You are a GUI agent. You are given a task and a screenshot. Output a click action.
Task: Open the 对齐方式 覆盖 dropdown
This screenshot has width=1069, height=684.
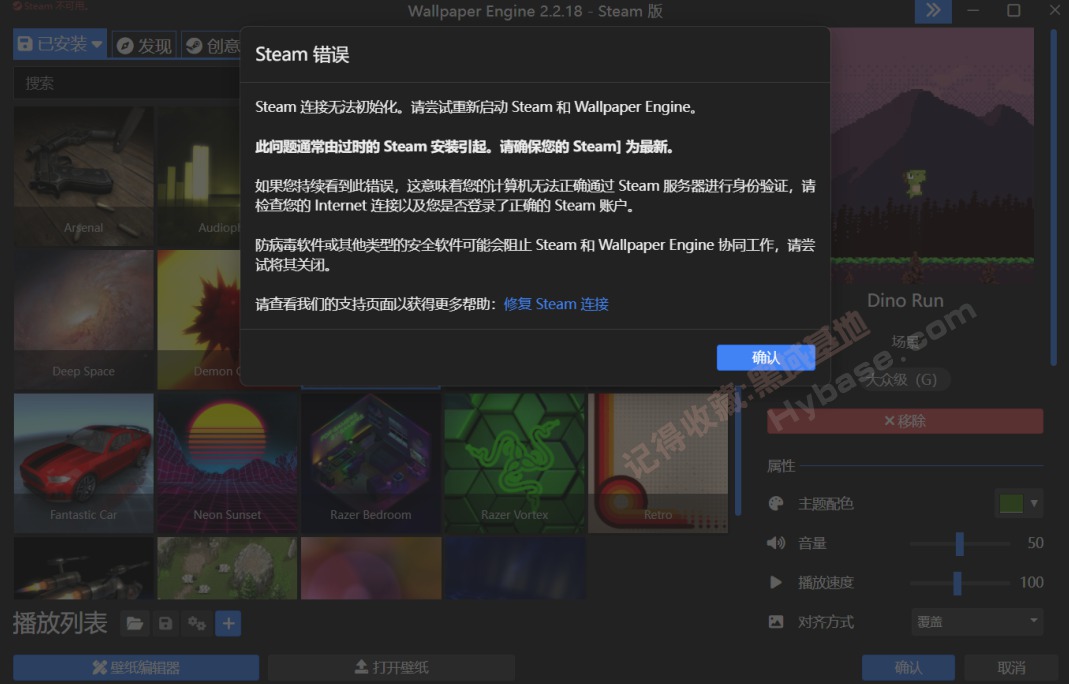click(x=977, y=622)
